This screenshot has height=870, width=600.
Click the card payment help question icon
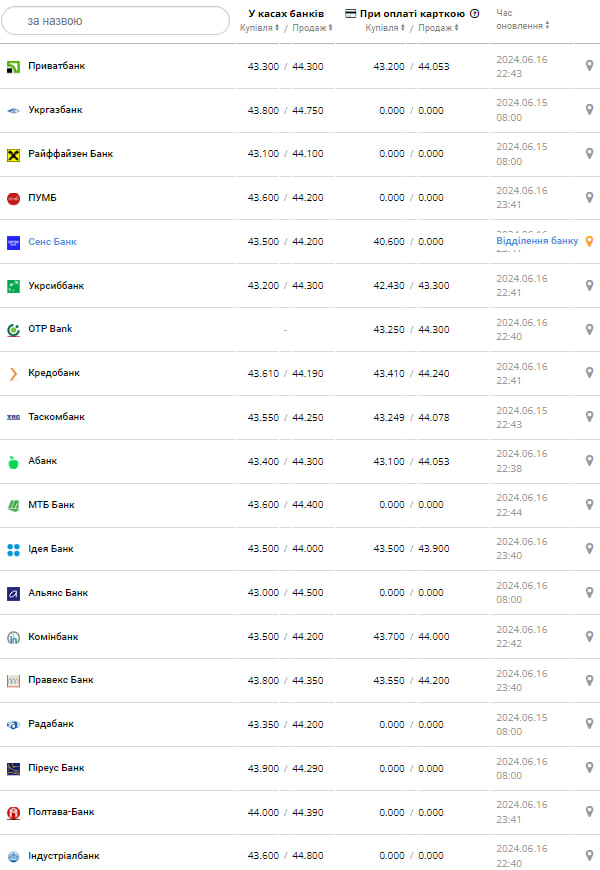click(x=474, y=14)
